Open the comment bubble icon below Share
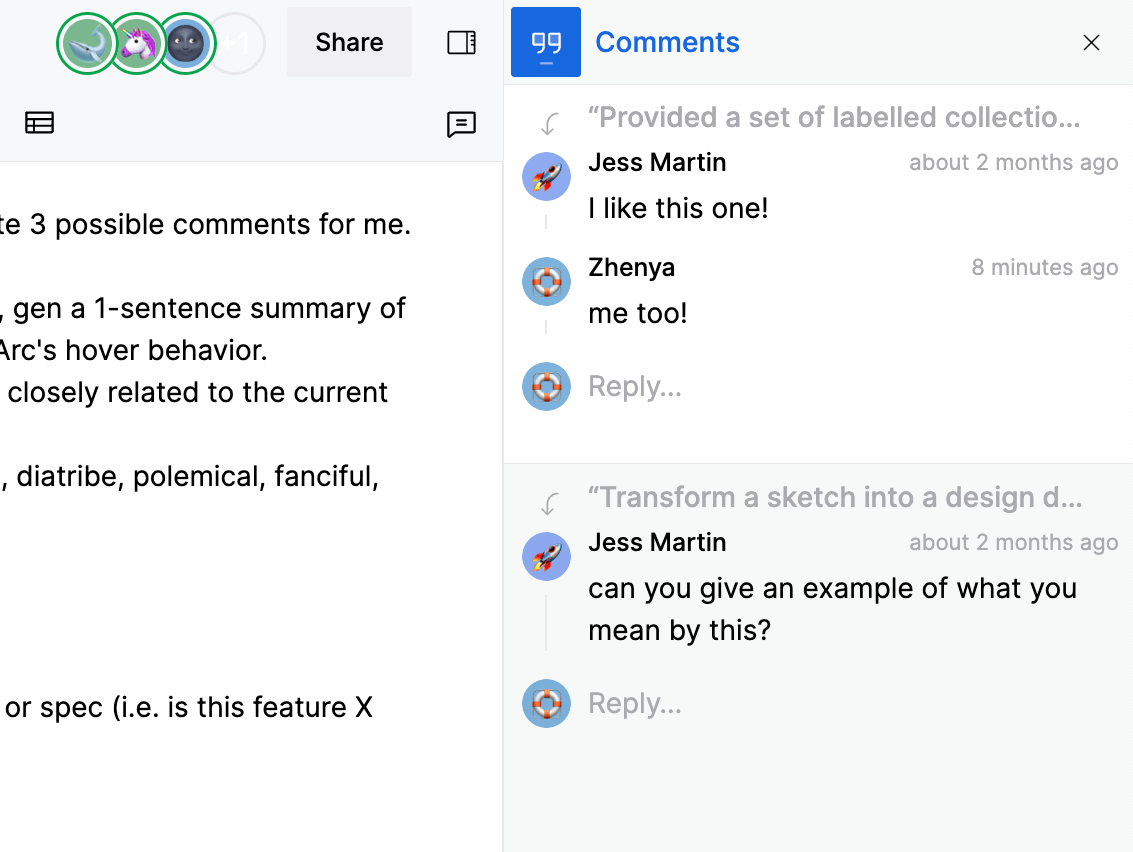Screen dimensions: 1133x852 461,124
